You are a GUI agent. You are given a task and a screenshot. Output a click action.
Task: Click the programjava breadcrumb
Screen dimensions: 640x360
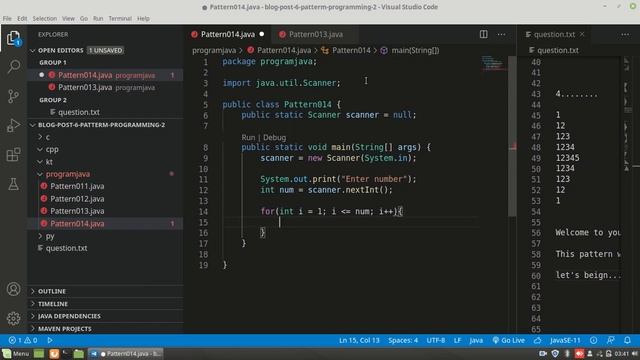[214, 50]
